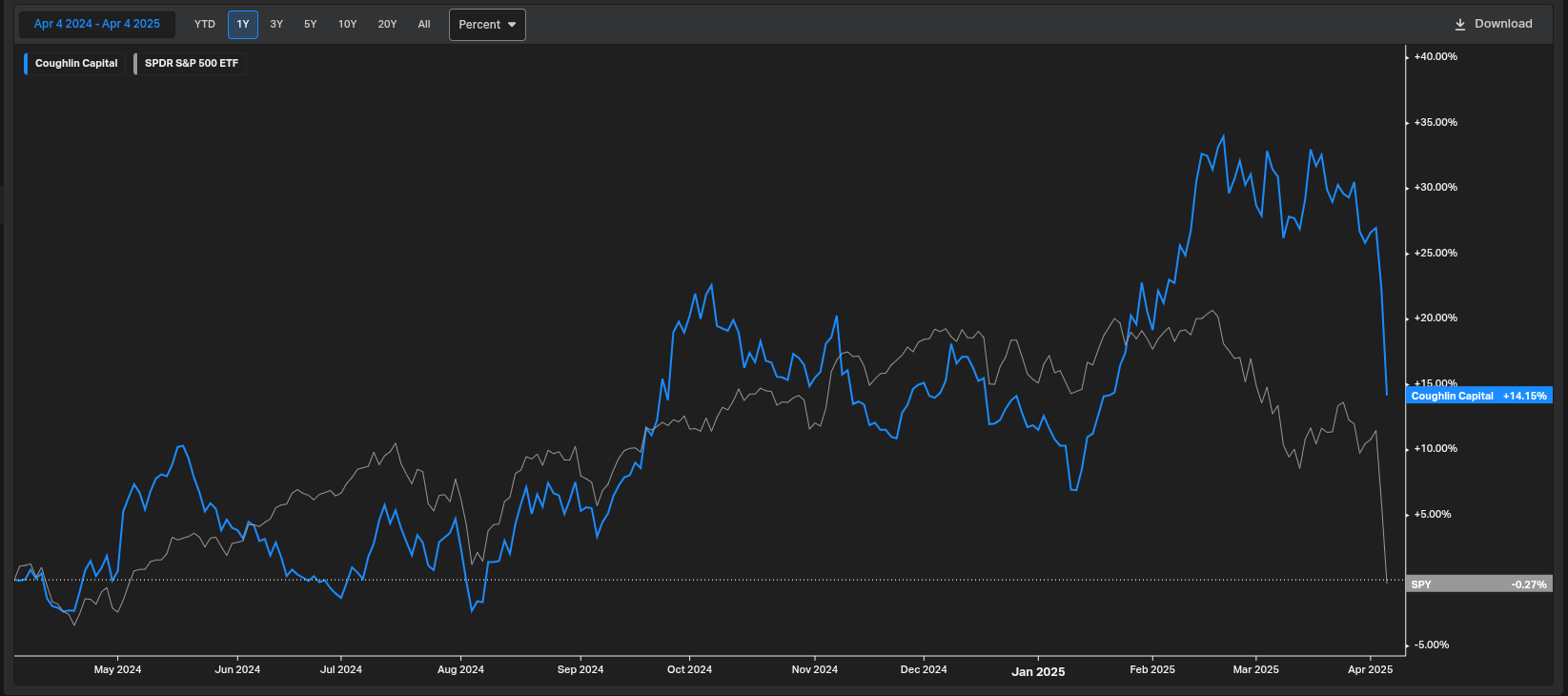Click the Oct 2024 axis label
Screen dimensions: 1568x696
689,669
